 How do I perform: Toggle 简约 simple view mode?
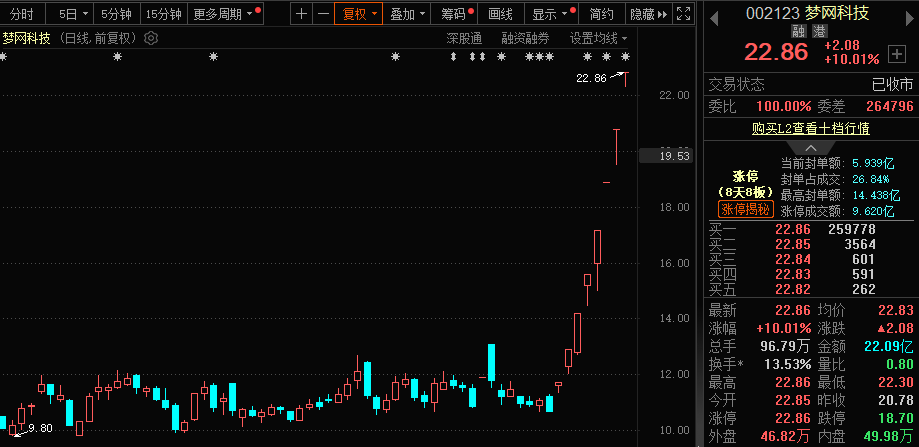click(601, 14)
